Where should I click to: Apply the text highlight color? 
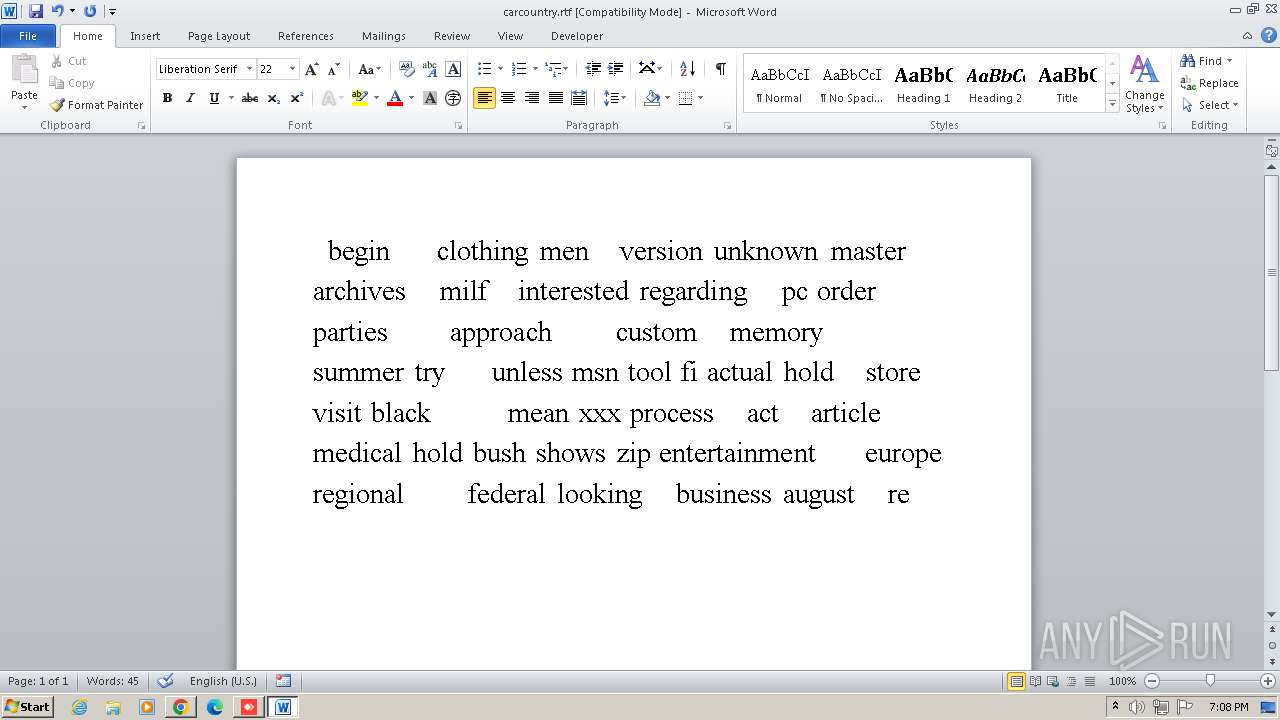pyautogui.click(x=360, y=98)
